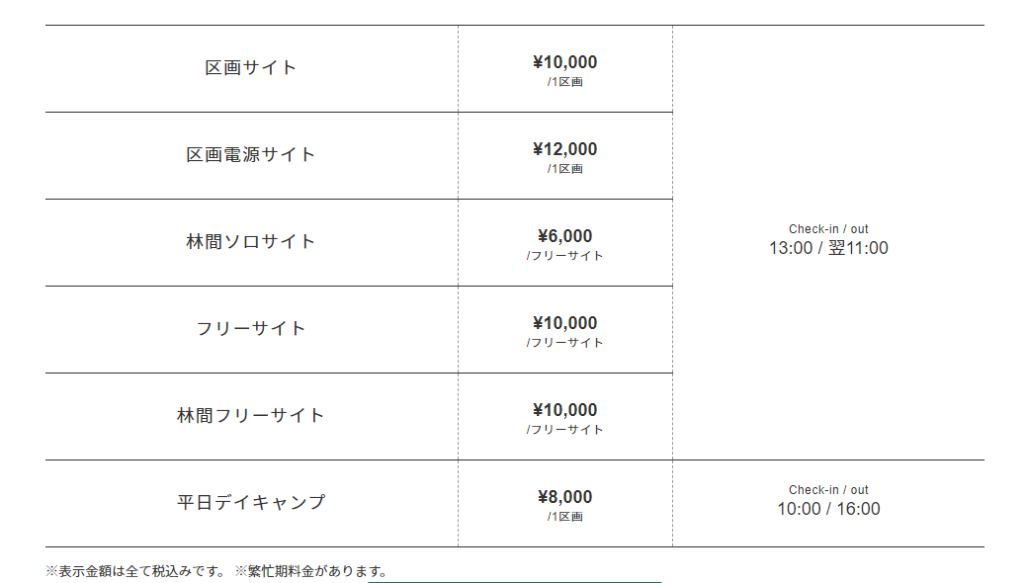This screenshot has width=1024, height=583.
Task: Click the 区画電源サイト row label
Action: (x=251, y=155)
